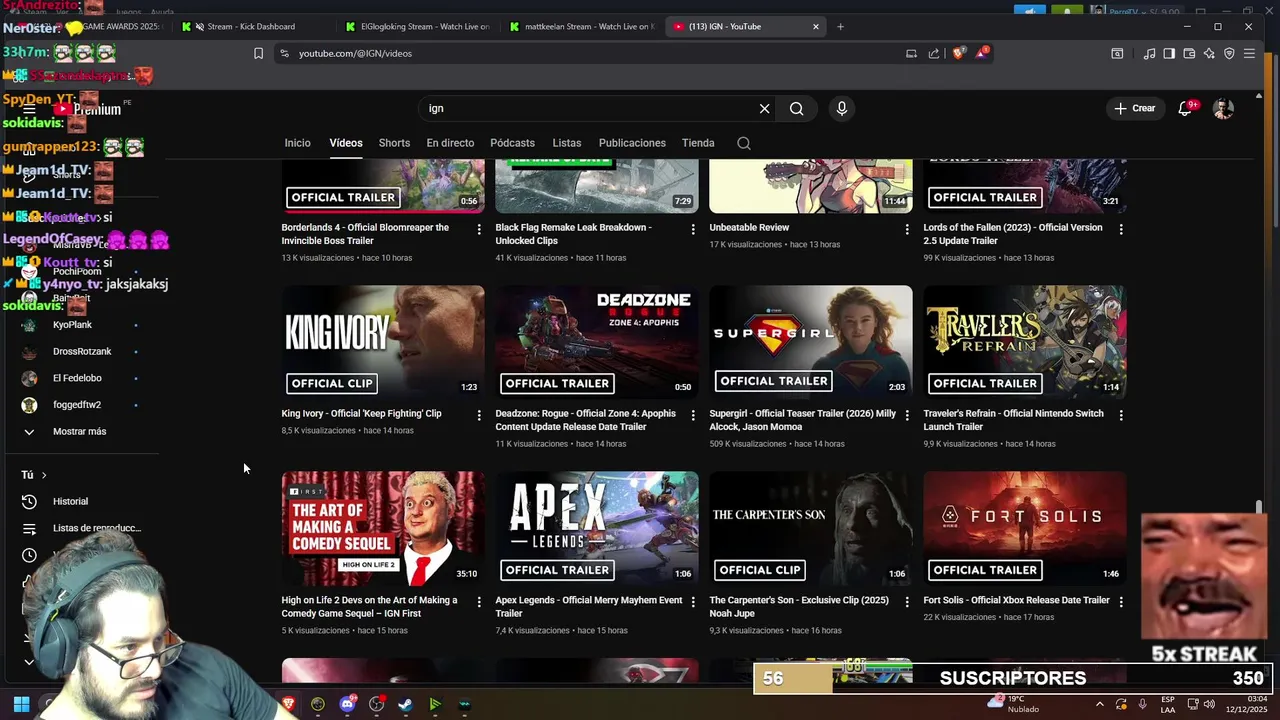Click the Crear button

[x=1134, y=108]
